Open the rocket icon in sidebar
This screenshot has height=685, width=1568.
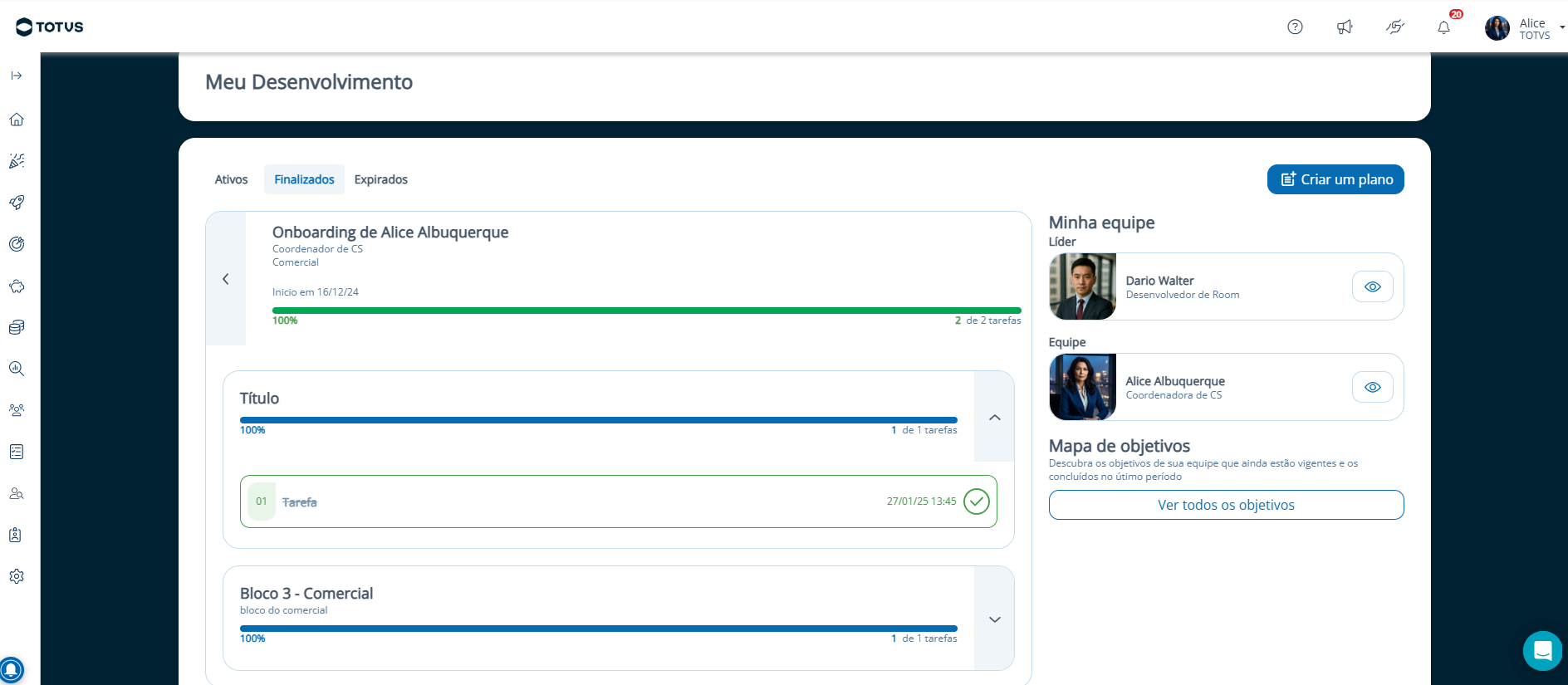[17, 203]
